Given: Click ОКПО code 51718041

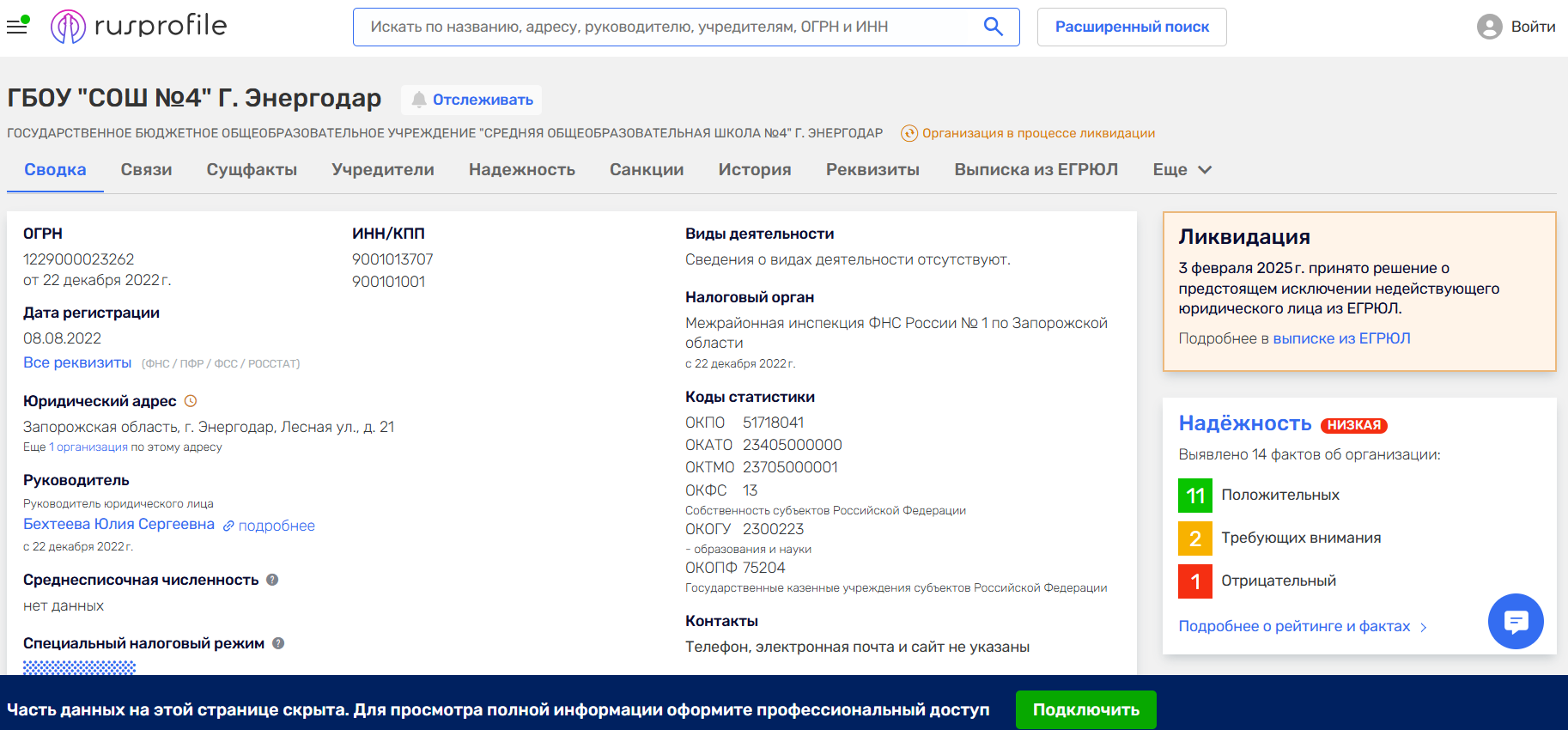Looking at the screenshot, I should (774, 423).
